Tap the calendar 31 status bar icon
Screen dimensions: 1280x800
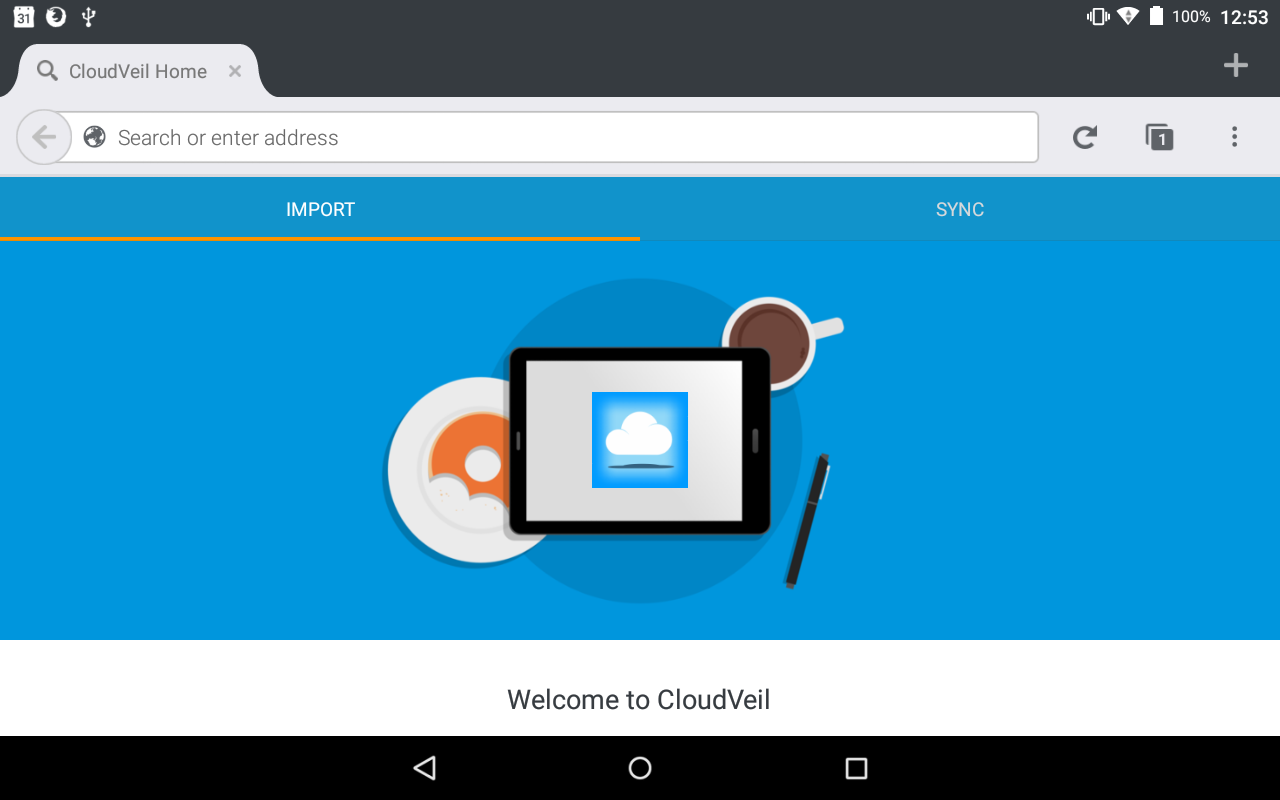[x=24, y=16]
